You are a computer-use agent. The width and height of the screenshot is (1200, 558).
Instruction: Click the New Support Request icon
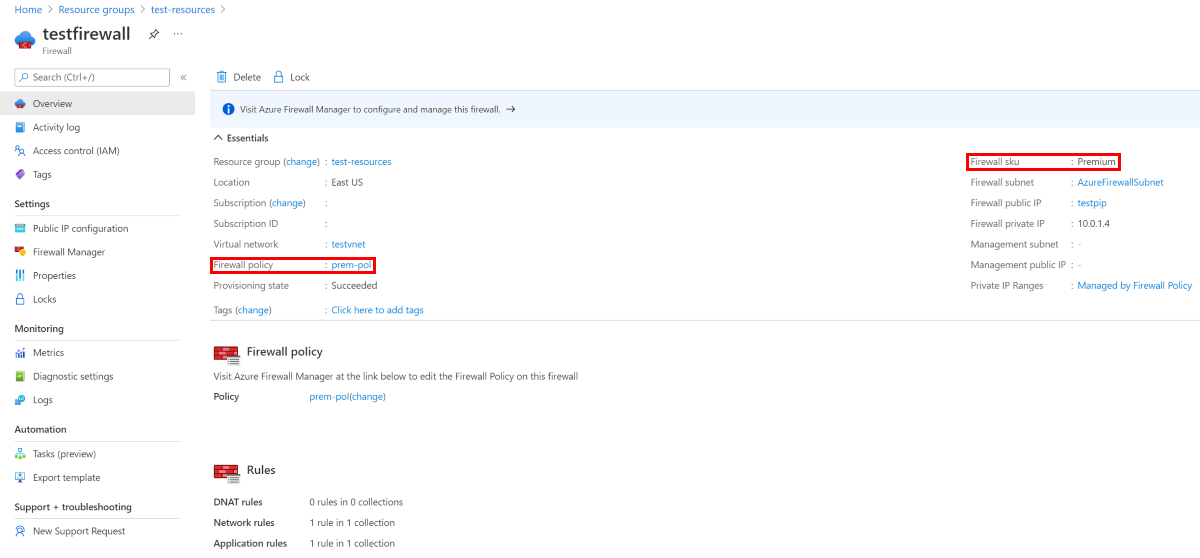[20, 531]
